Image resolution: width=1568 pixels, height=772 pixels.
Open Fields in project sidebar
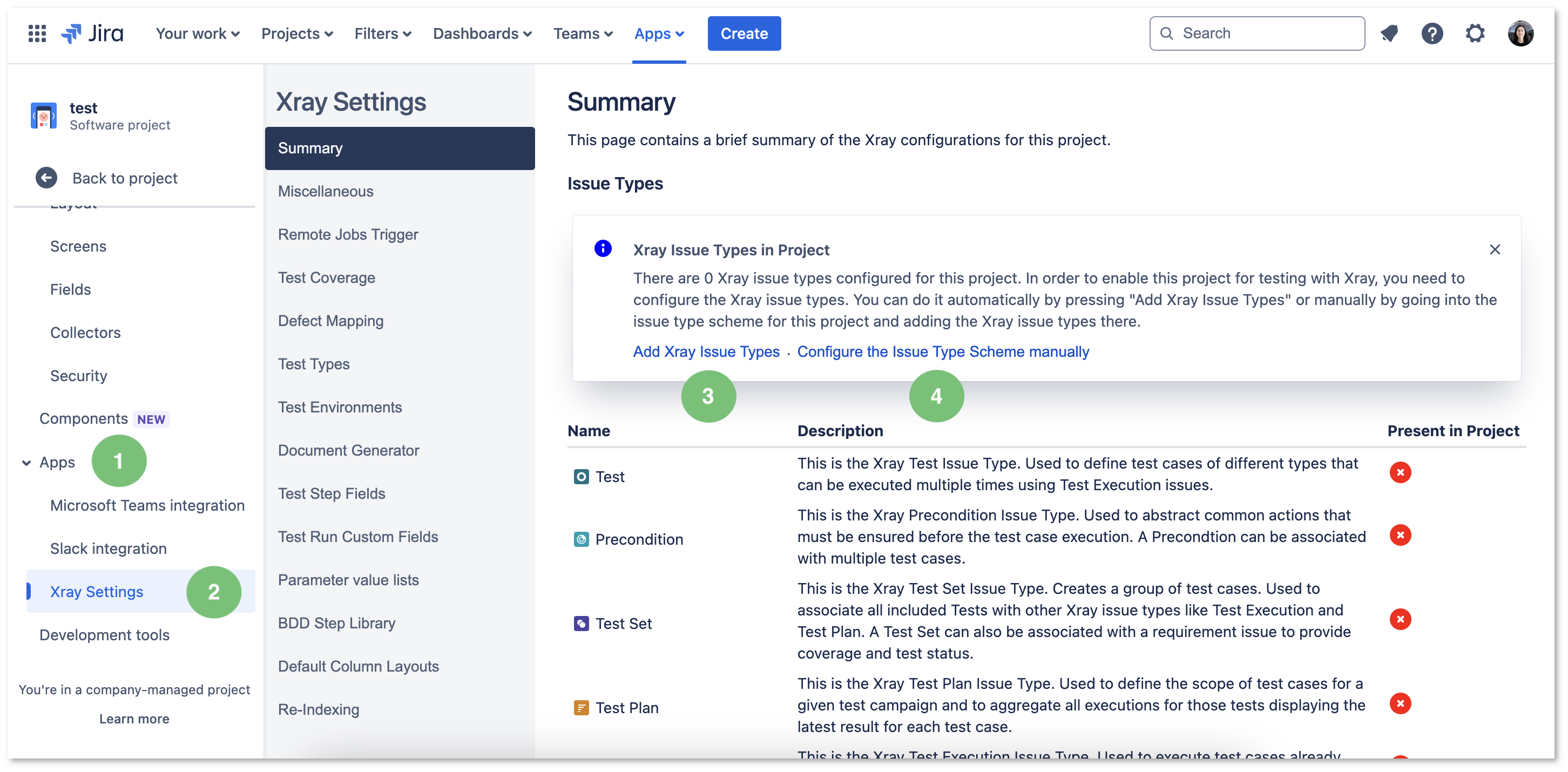pos(71,289)
